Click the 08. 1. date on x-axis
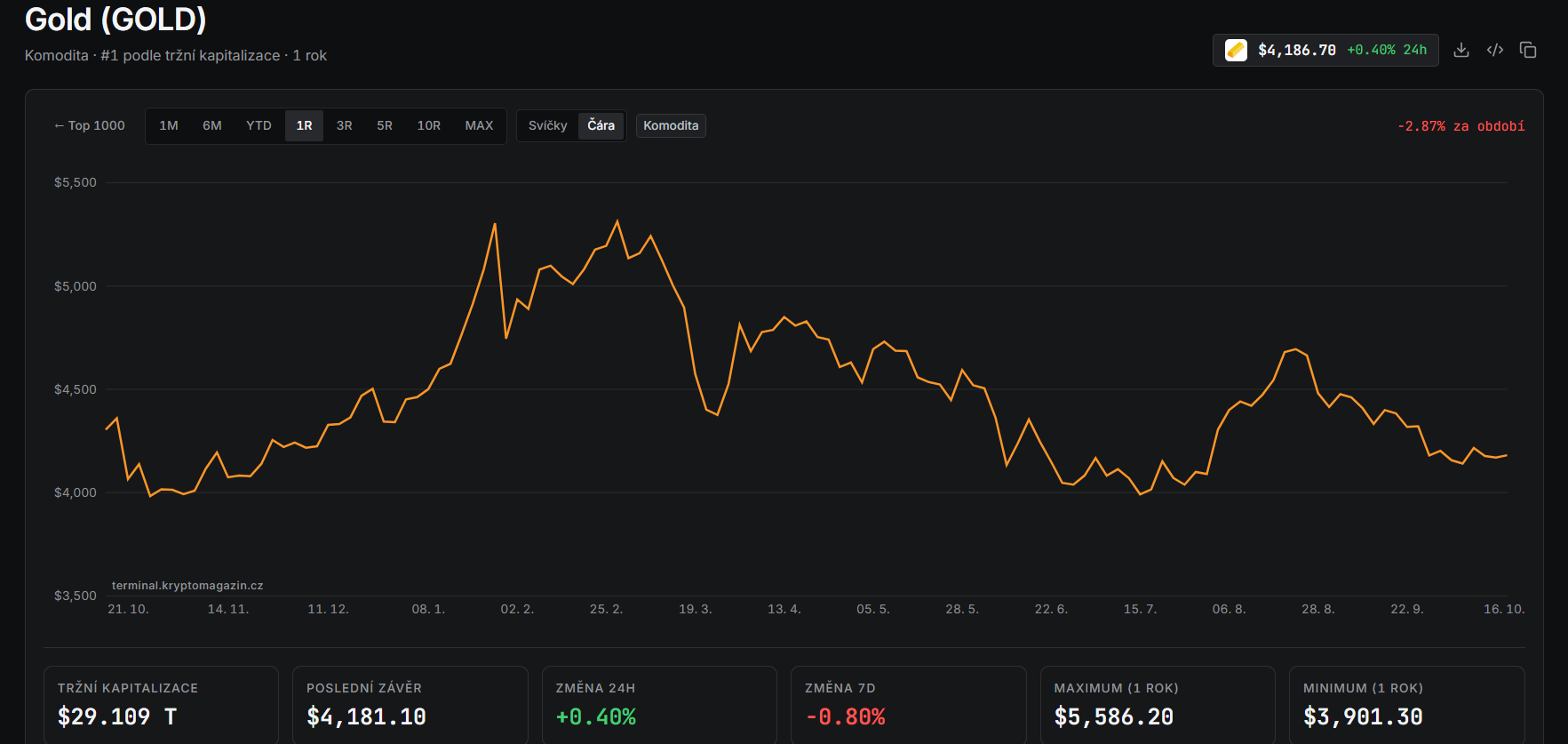Screen dimensions: 1568x744 428,609
